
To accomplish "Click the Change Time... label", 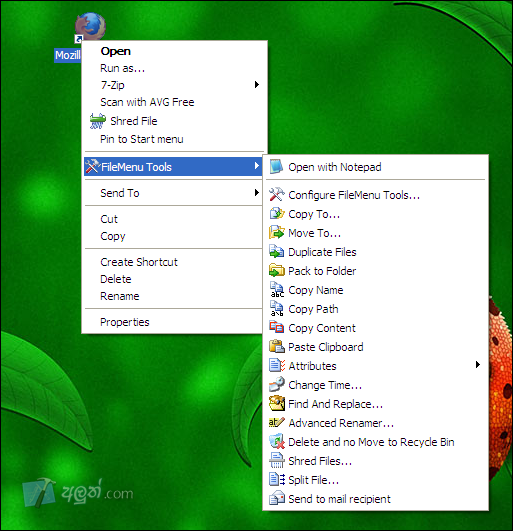I will click(325, 385).
